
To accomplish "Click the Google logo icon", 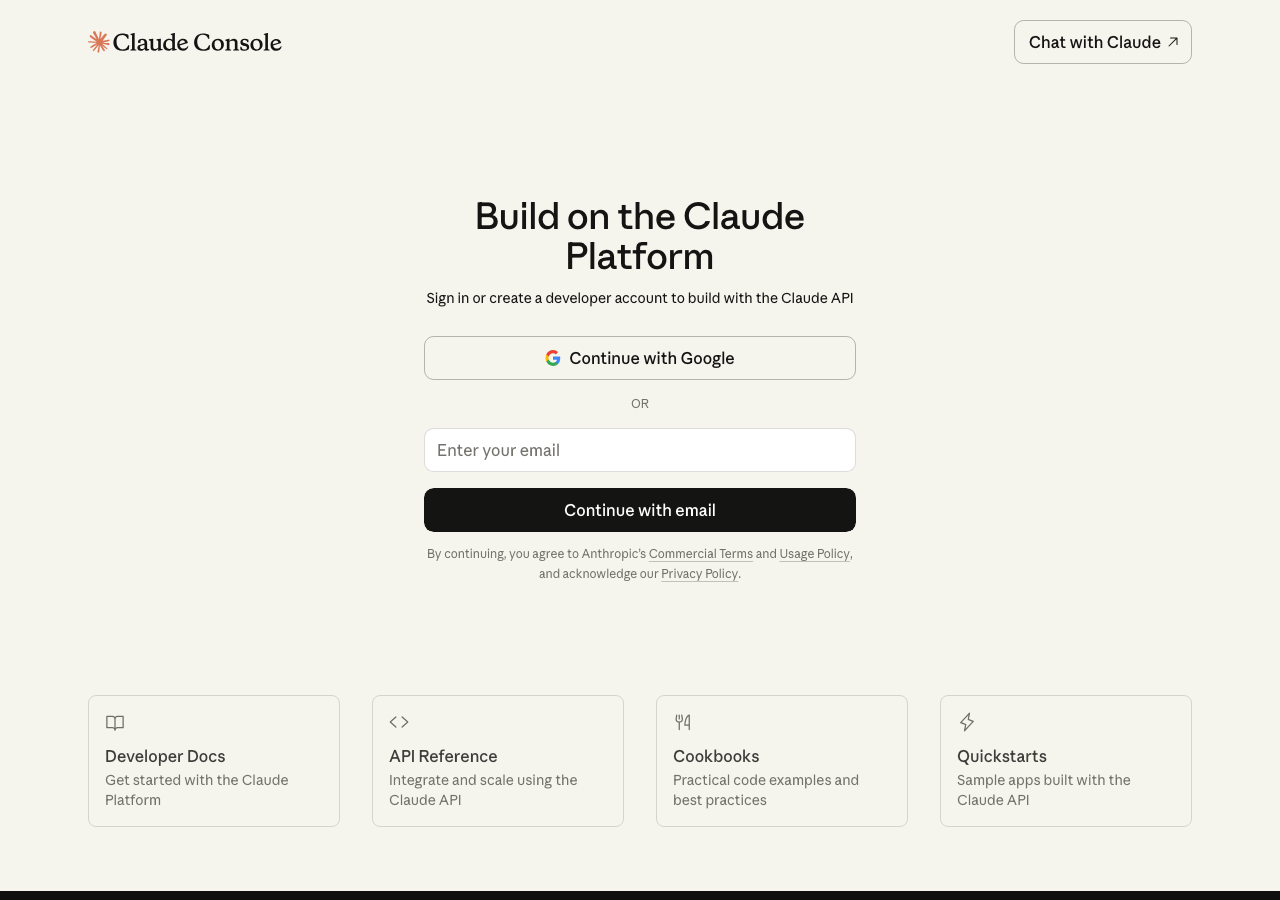I will tap(553, 358).
